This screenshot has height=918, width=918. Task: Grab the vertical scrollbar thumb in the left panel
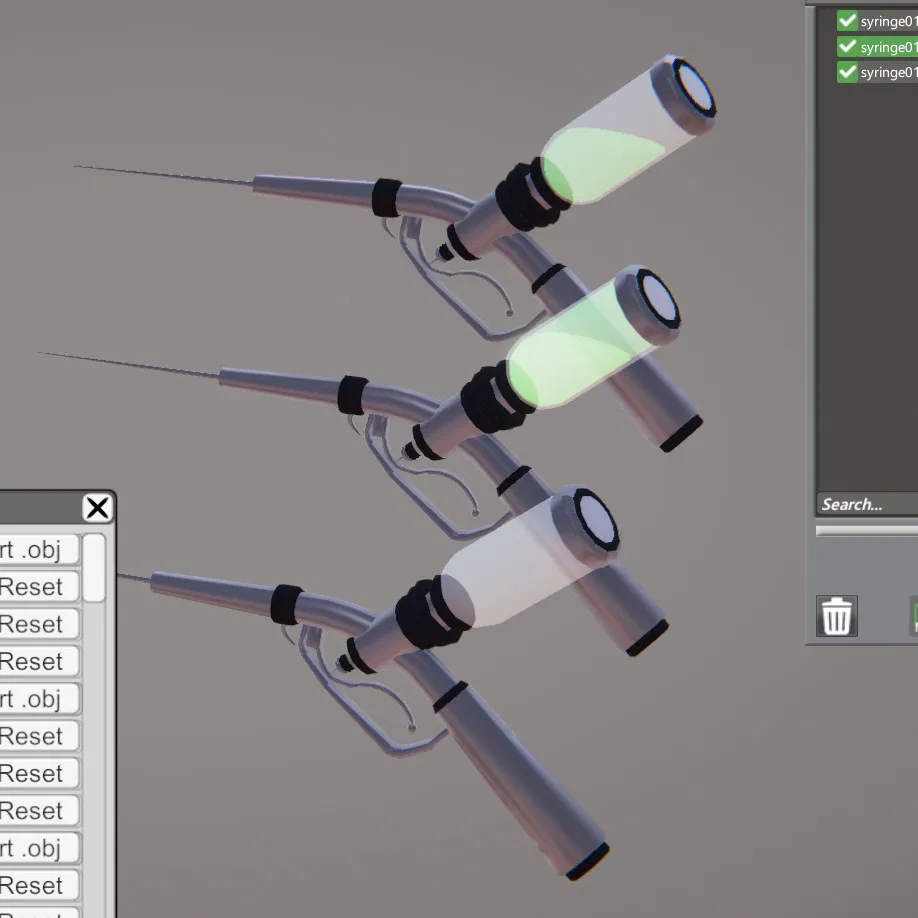[94, 567]
